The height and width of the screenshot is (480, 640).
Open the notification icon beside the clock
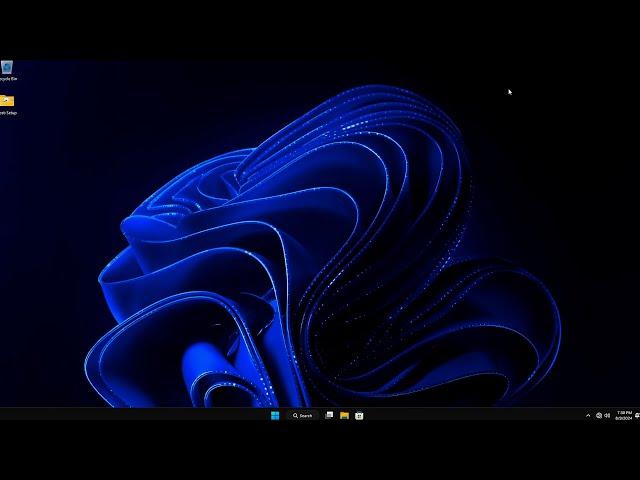(x=637, y=416)
